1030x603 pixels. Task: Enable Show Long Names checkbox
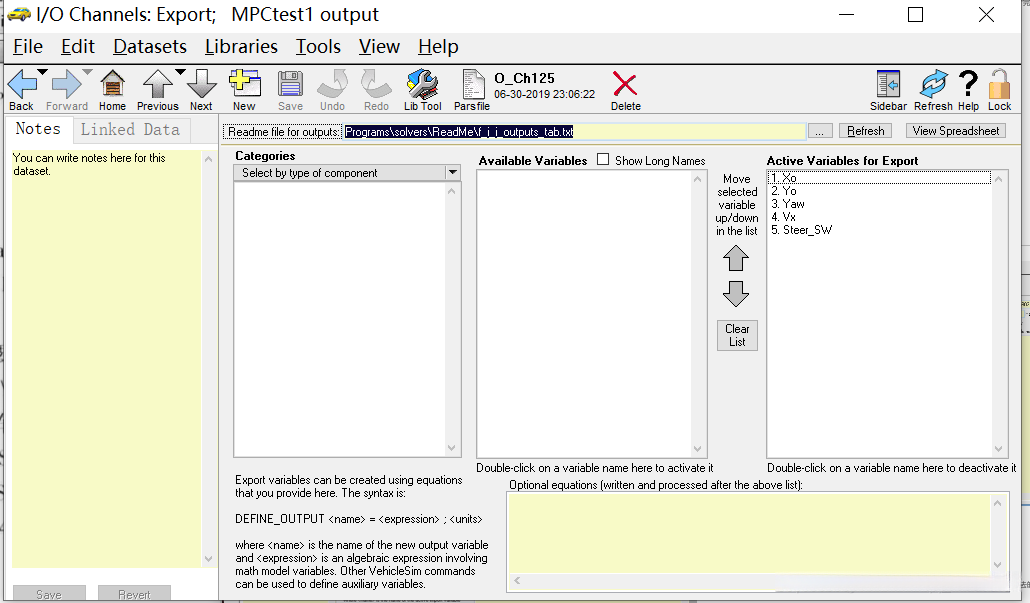pos(603,160)
